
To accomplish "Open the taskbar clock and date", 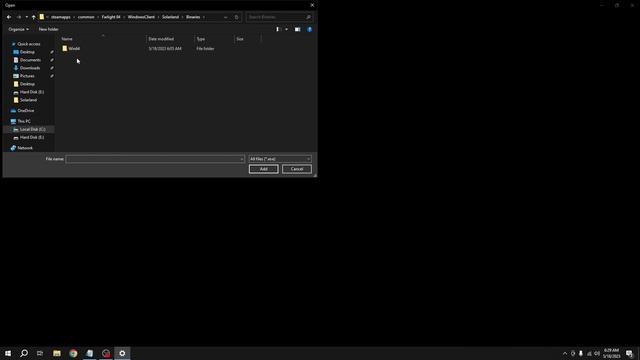I will 611,353.
